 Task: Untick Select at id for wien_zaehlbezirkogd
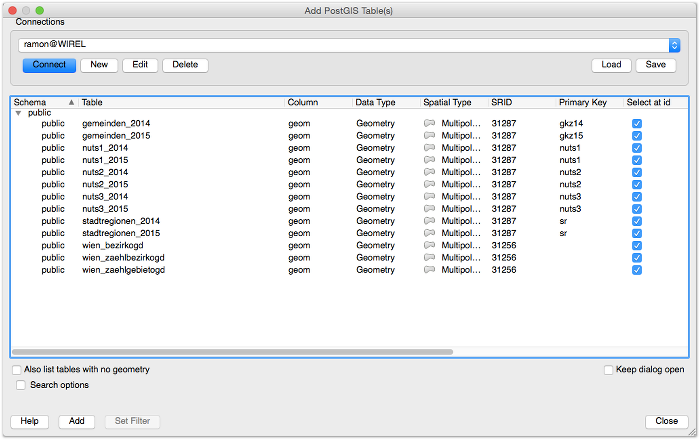(x=637, y=258)
